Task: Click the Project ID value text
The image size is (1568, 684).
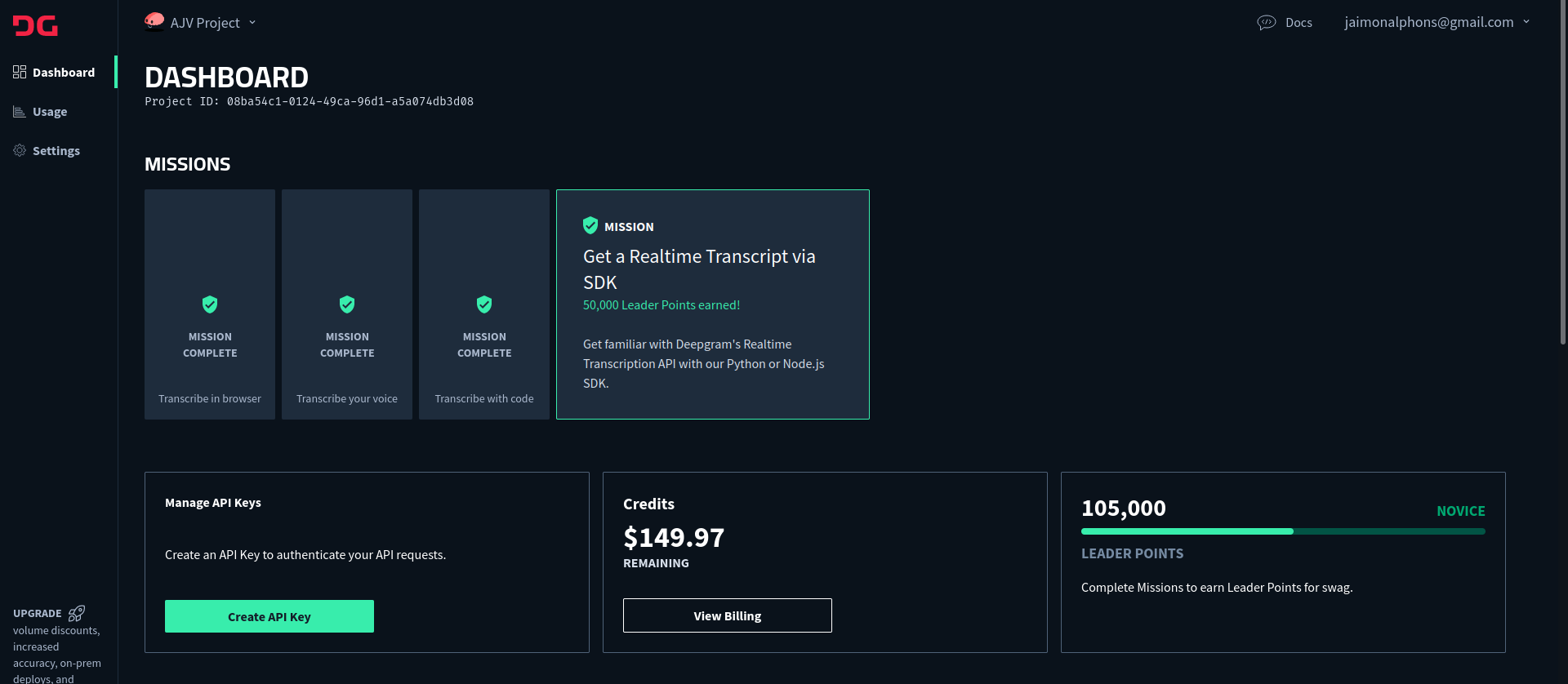Action: coord(350,101)
